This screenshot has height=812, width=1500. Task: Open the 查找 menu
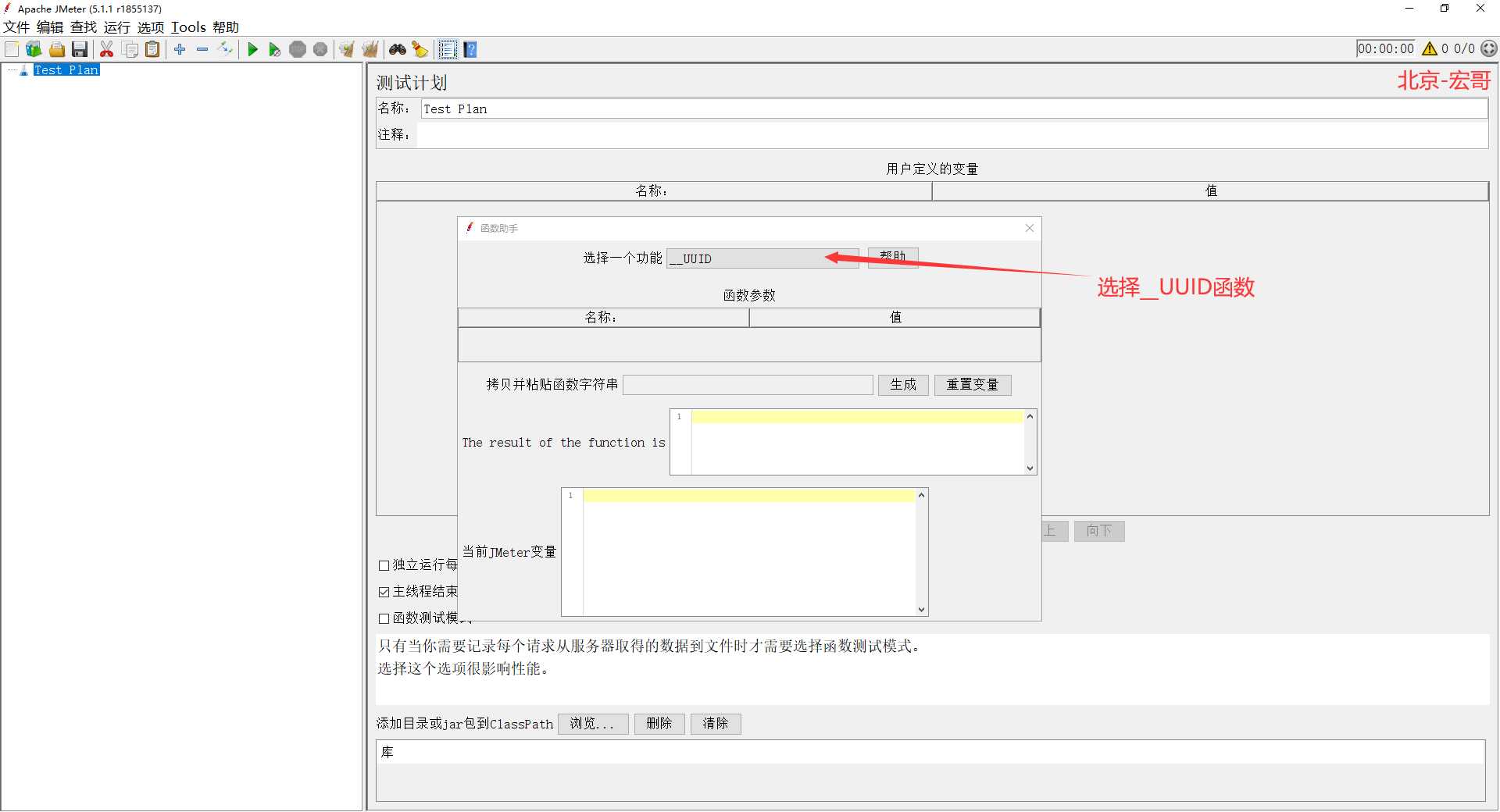(x=84, y=27)
